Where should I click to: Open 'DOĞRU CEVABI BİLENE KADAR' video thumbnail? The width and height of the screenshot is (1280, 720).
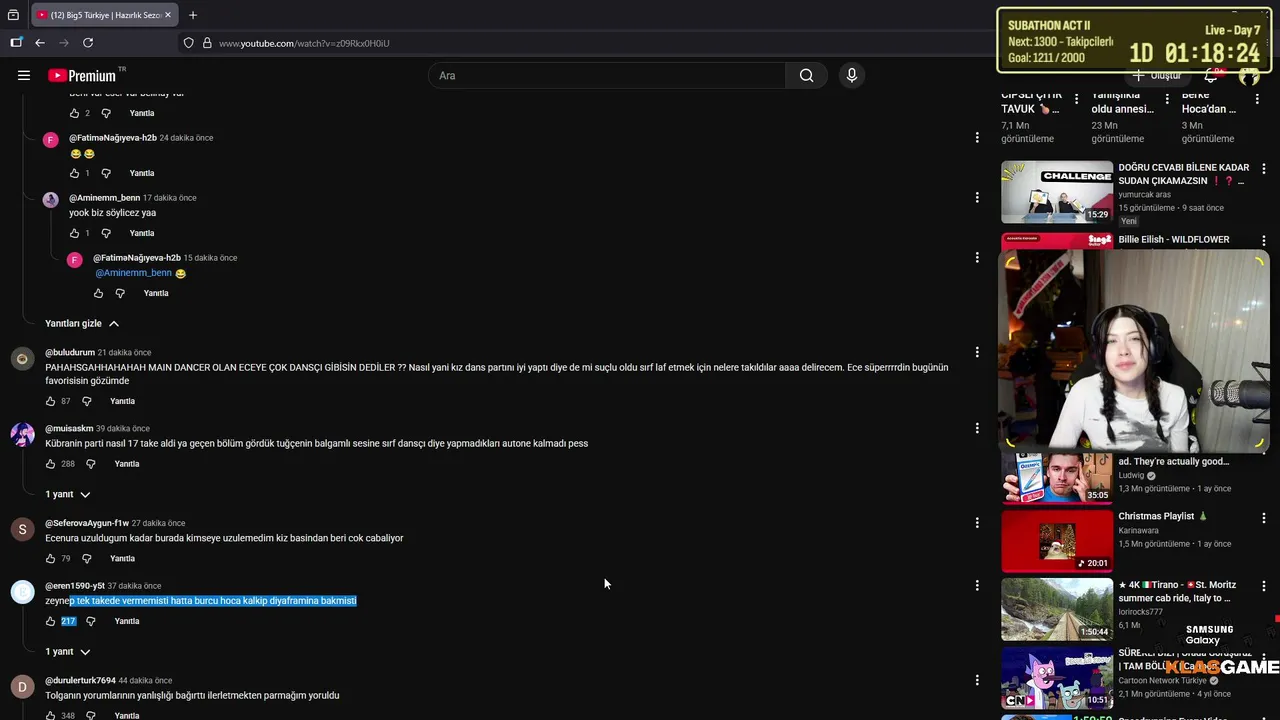1057,192
